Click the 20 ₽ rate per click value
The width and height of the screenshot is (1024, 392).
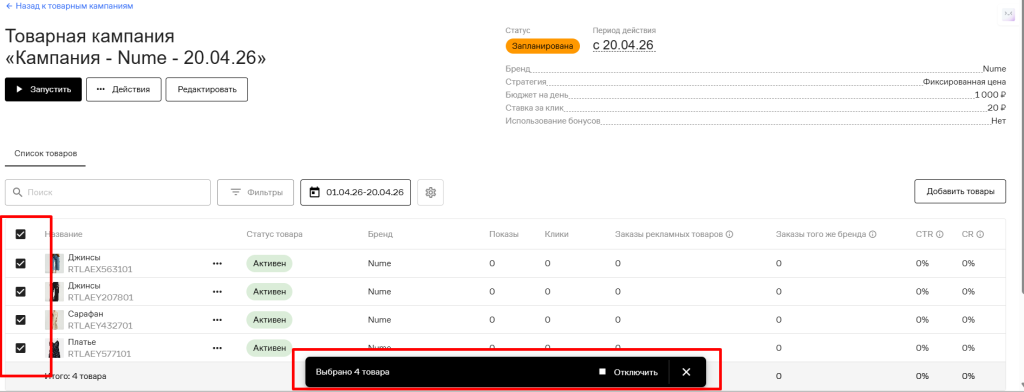997,108
